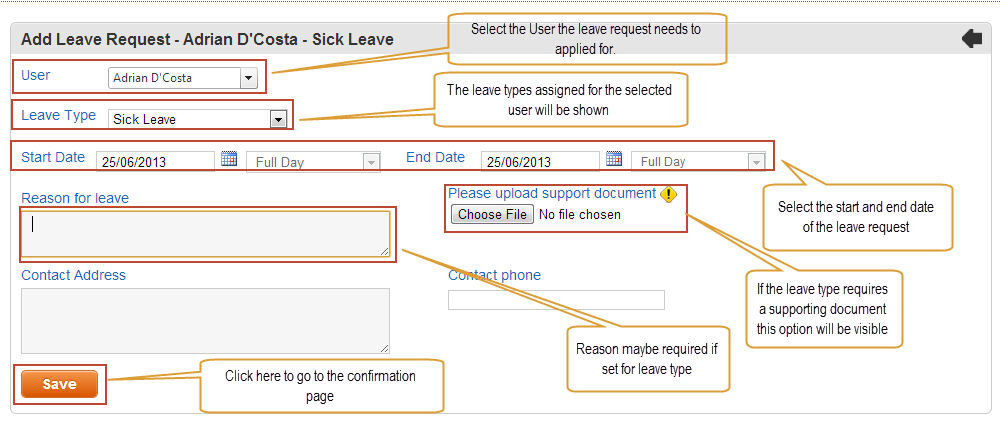Click the back arrow icon in header
The width and height of the screenshot is (1000, 428).
pos(972,40)
